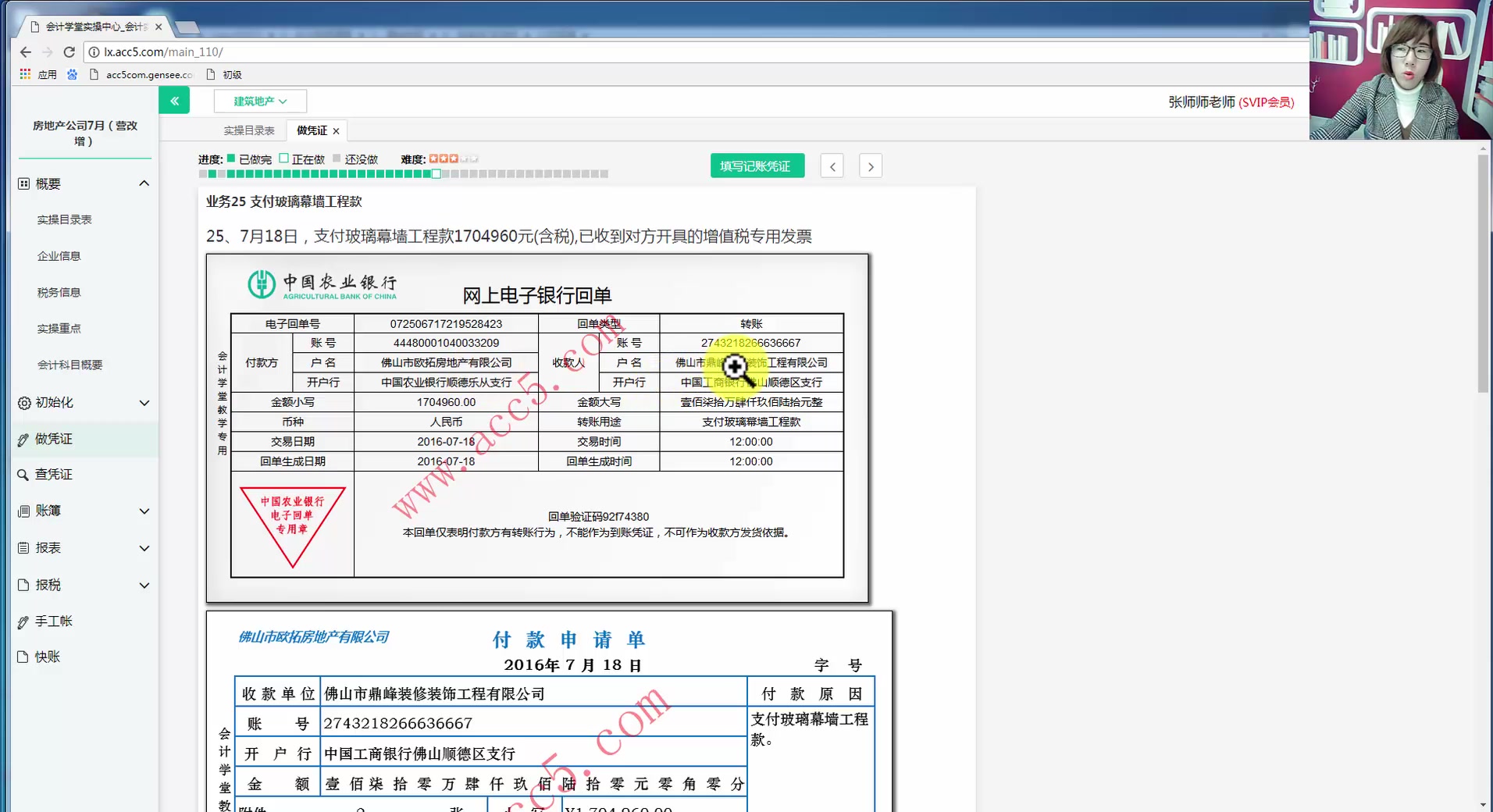Screen dimensions: 1493x812
Task: Open 查凭证 via its magnifier icon
Action: pos(24,474)
